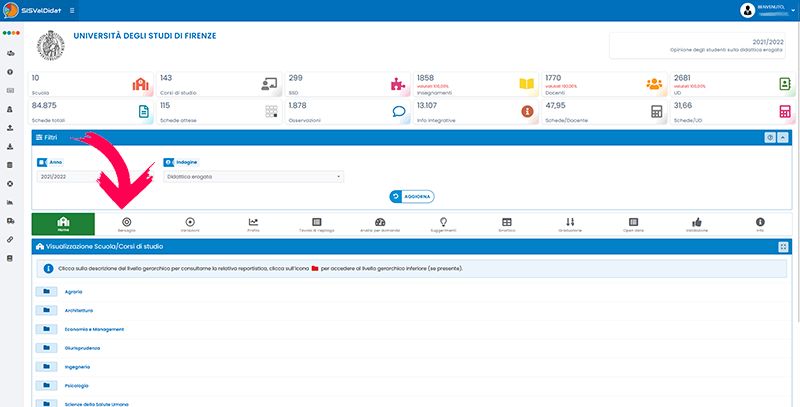Open the Agraria folder icon
Screen dimensions: 800x407
point(47,291)
